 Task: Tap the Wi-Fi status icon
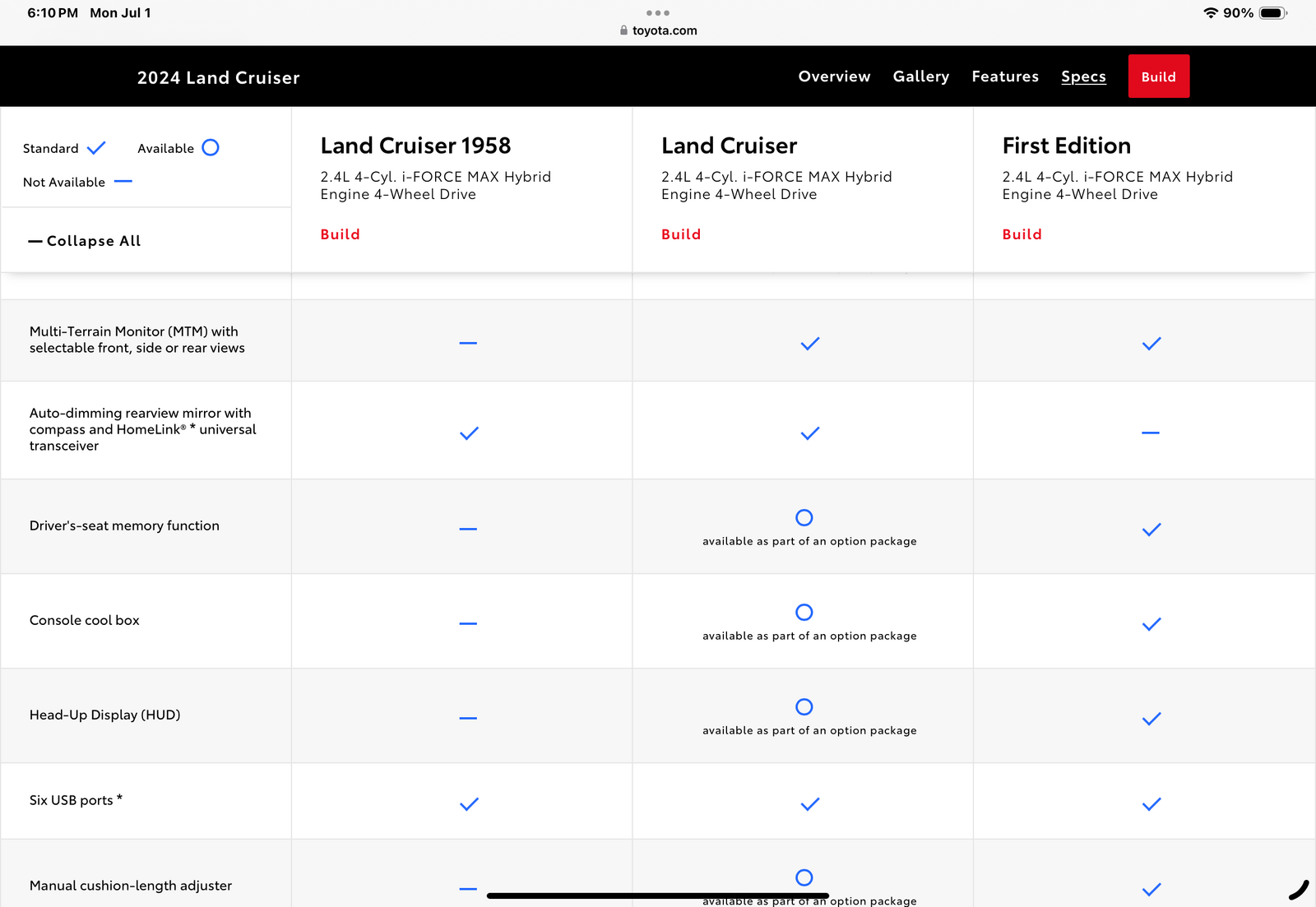[1210, 13]
